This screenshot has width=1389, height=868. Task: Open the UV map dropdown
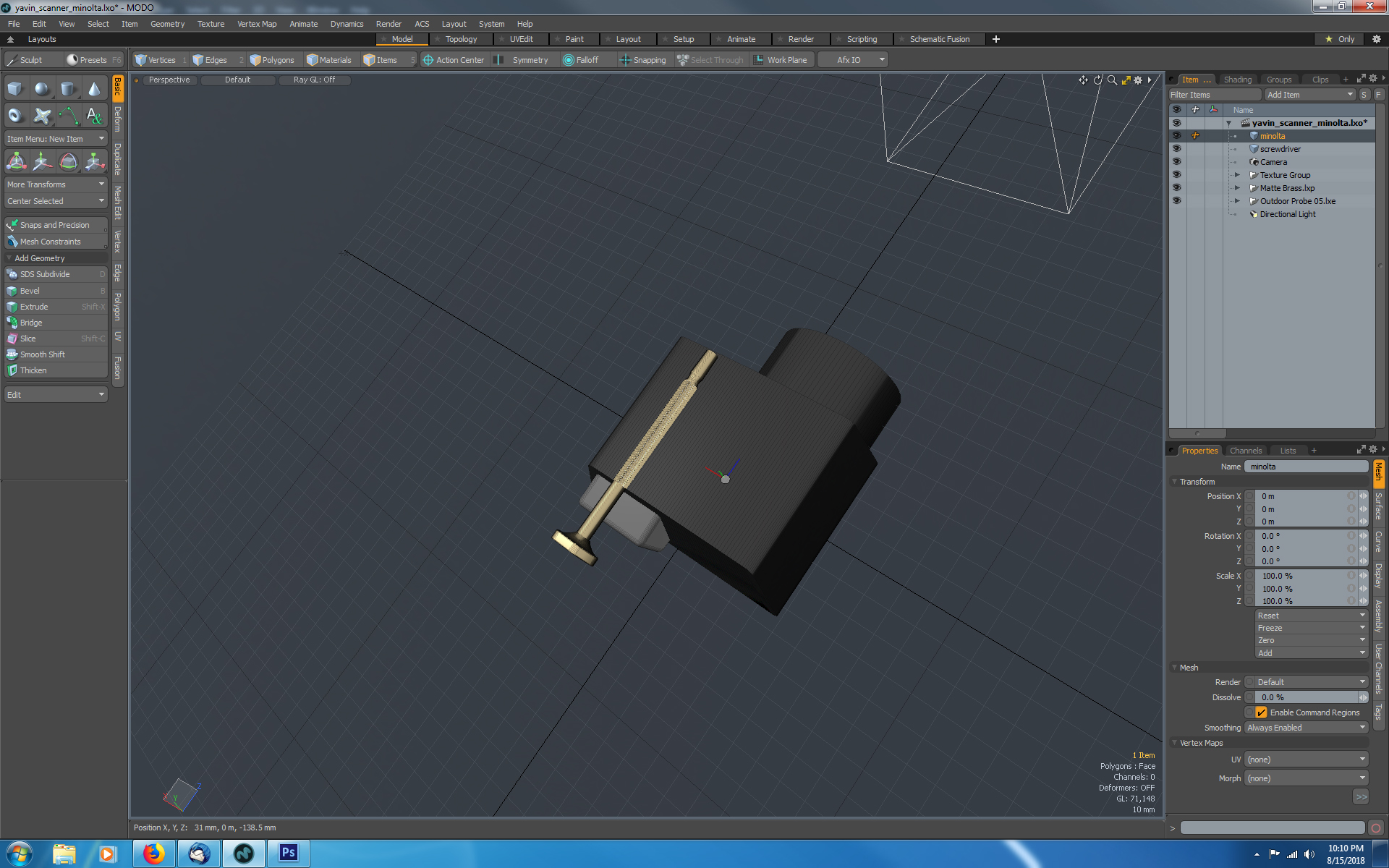point(1306,759)
